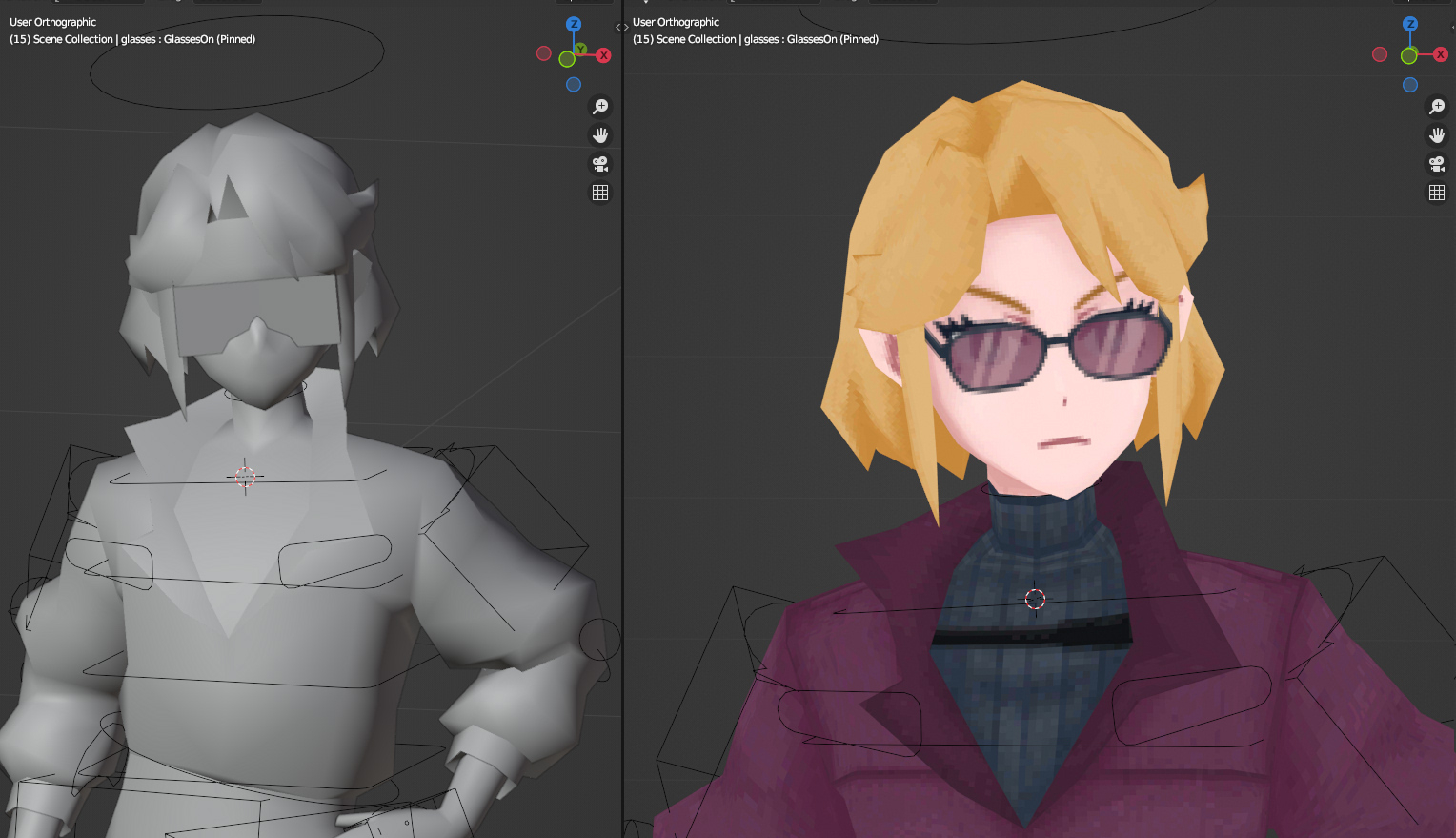
Task: Click the sunglasses on the textured character
Action: [1048, 350]
